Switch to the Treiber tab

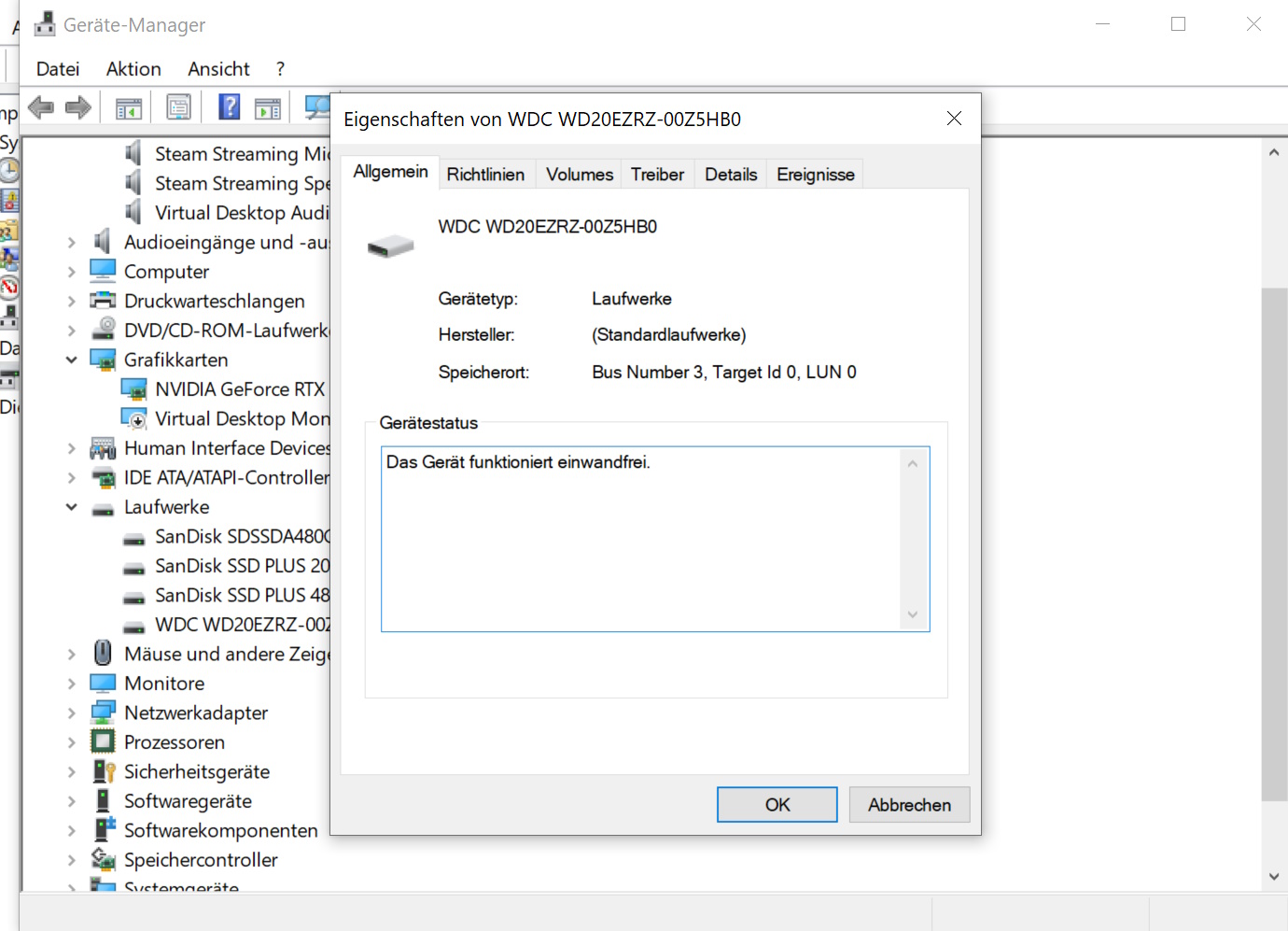tap(657, 175)
